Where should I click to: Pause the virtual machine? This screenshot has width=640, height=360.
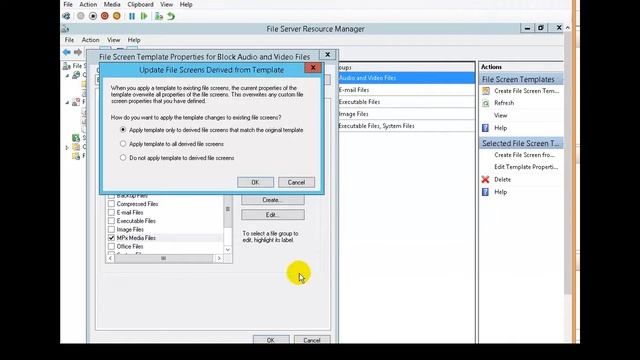(132, 16)
